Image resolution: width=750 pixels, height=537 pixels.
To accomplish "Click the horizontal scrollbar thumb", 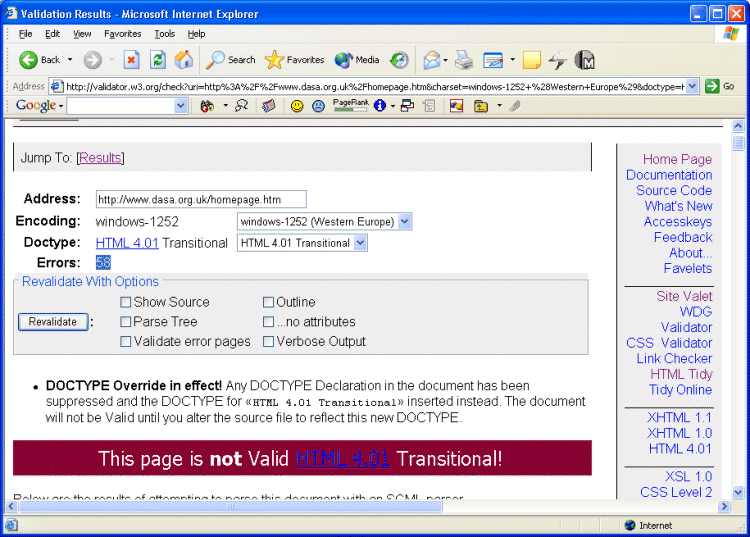I will tap(231, 506).
